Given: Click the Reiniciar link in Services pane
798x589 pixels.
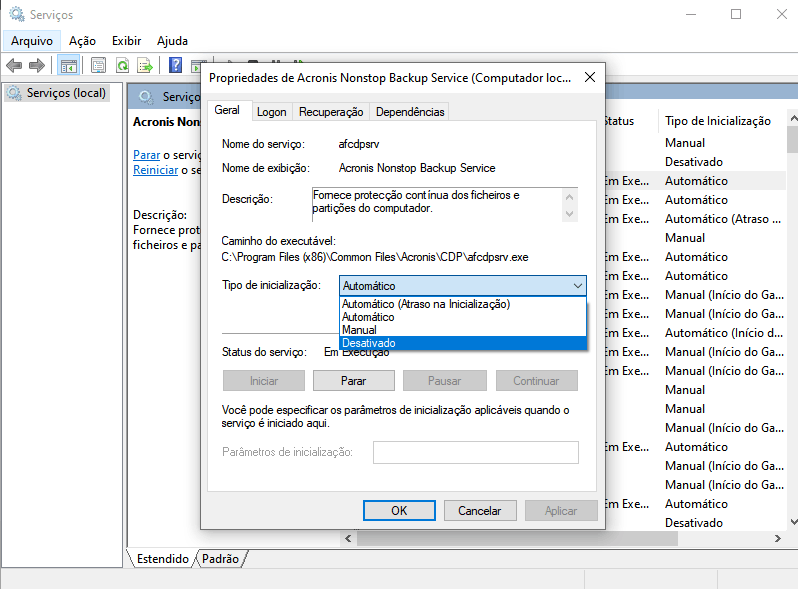Looking at the screenshot, I should pos(156,170).
